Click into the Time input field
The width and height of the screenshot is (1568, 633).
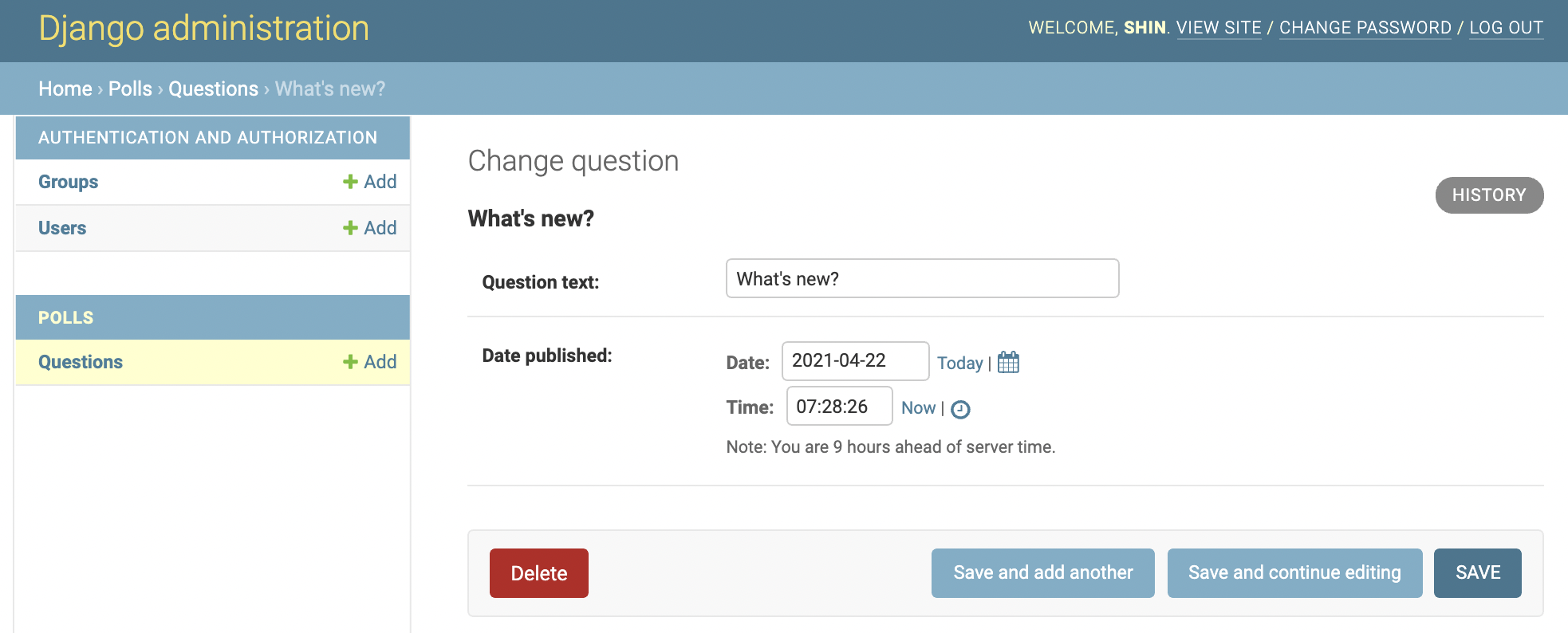click(839, 407)
